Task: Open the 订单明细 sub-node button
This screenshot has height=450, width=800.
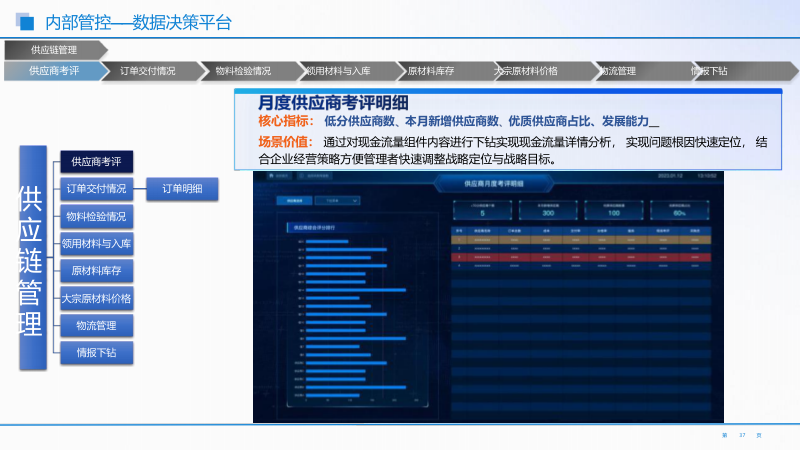Action: 182,188
